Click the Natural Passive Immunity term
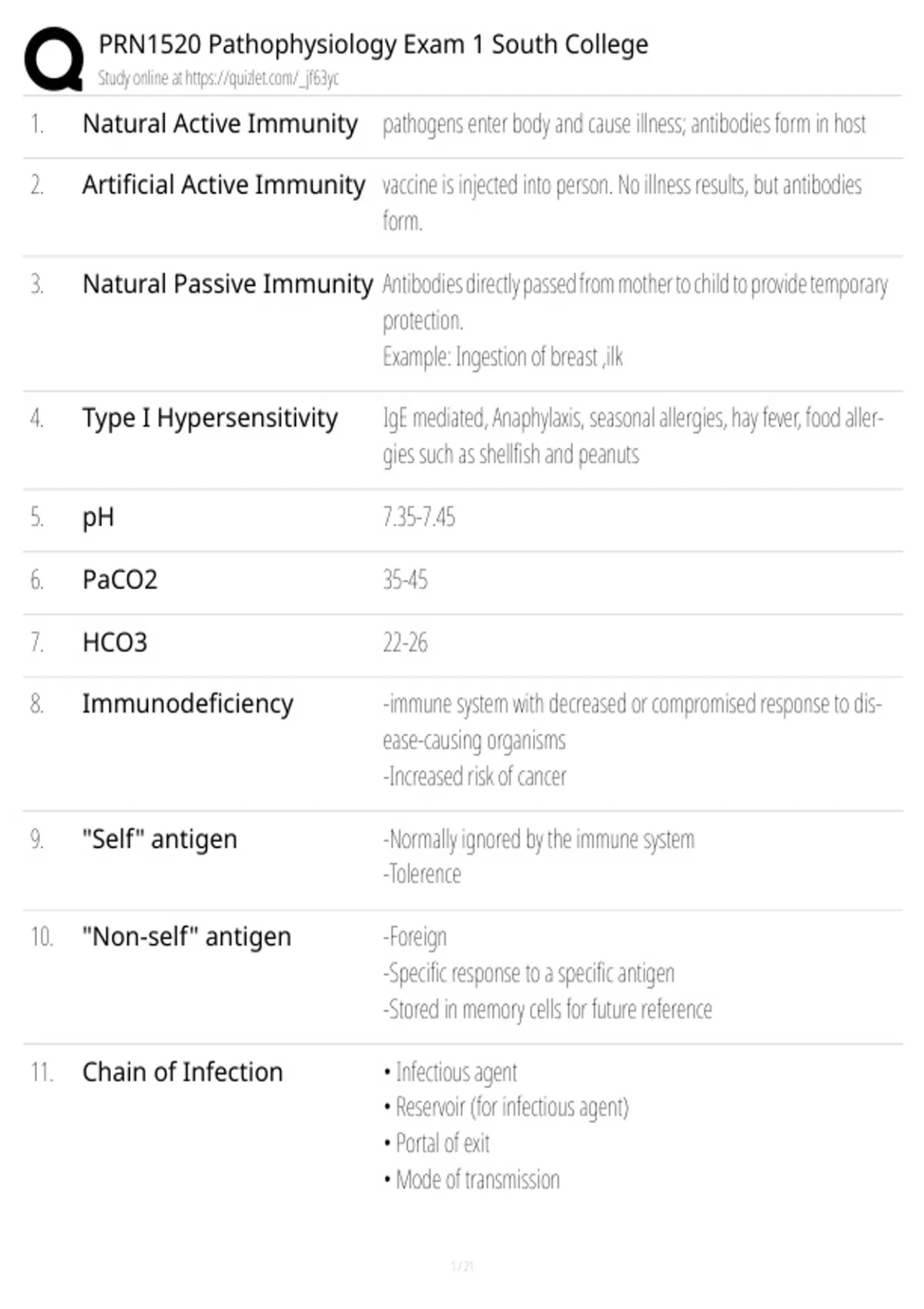Image resolution: width=924 pixels, height=1309 pixels. point(227,284)
